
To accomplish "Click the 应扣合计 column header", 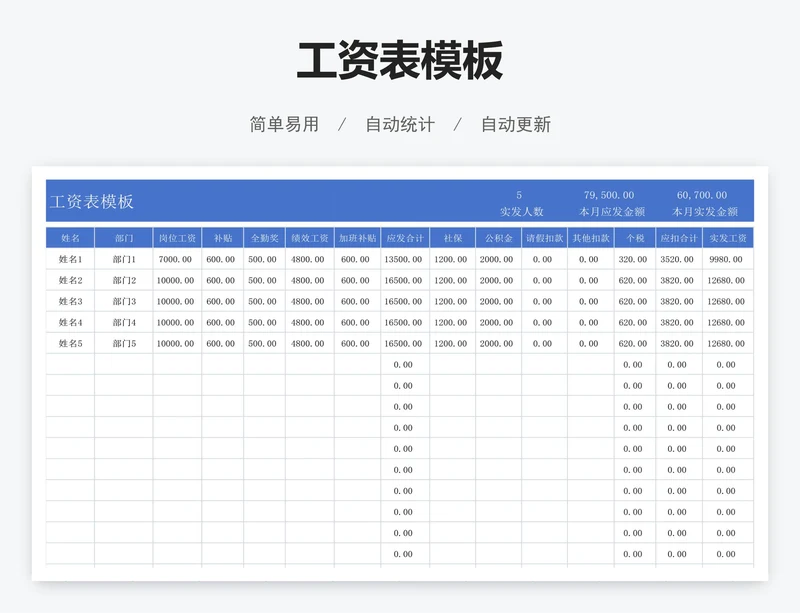I will [679, 238].
